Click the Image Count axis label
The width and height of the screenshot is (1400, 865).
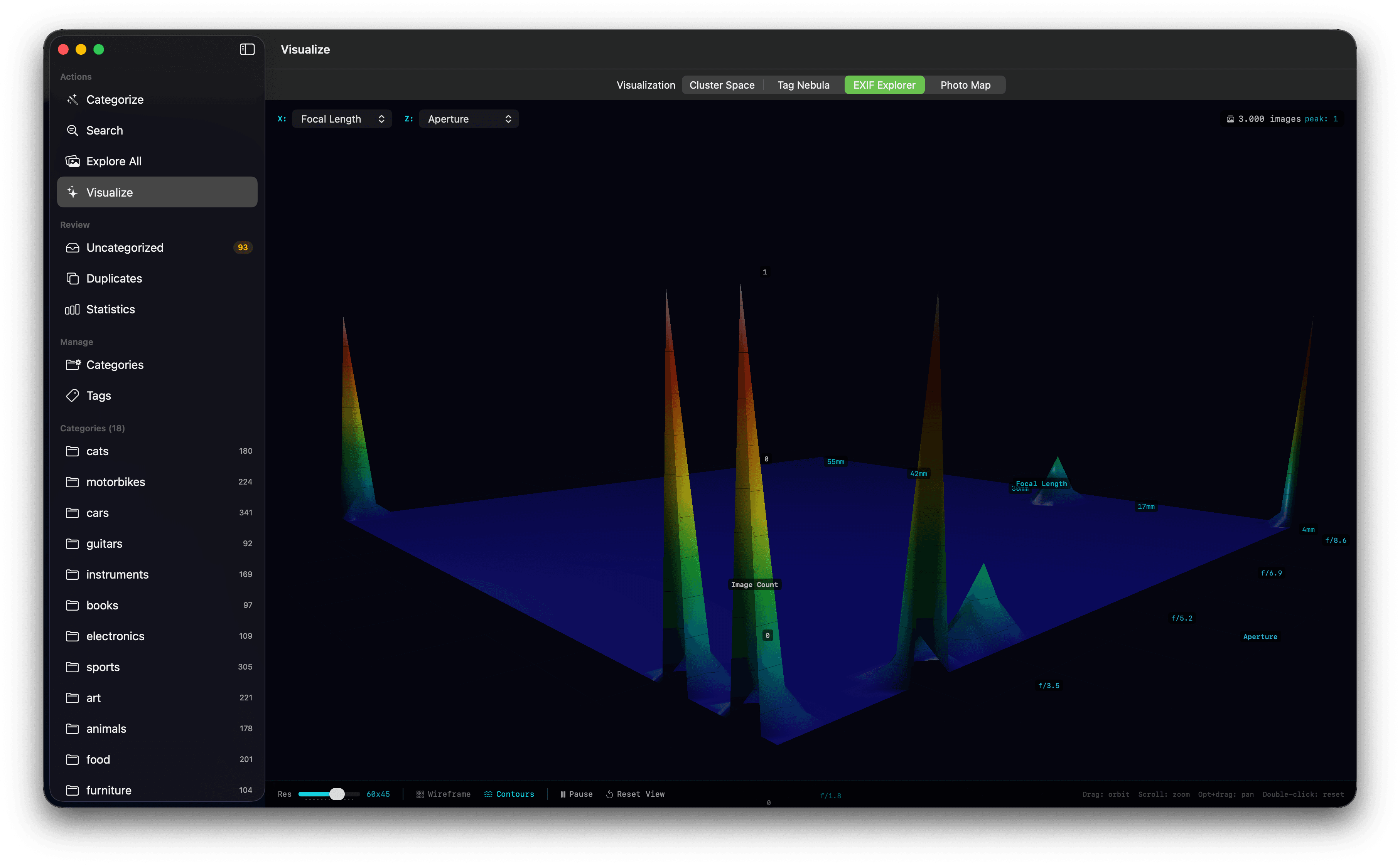[x=754, y=585]
